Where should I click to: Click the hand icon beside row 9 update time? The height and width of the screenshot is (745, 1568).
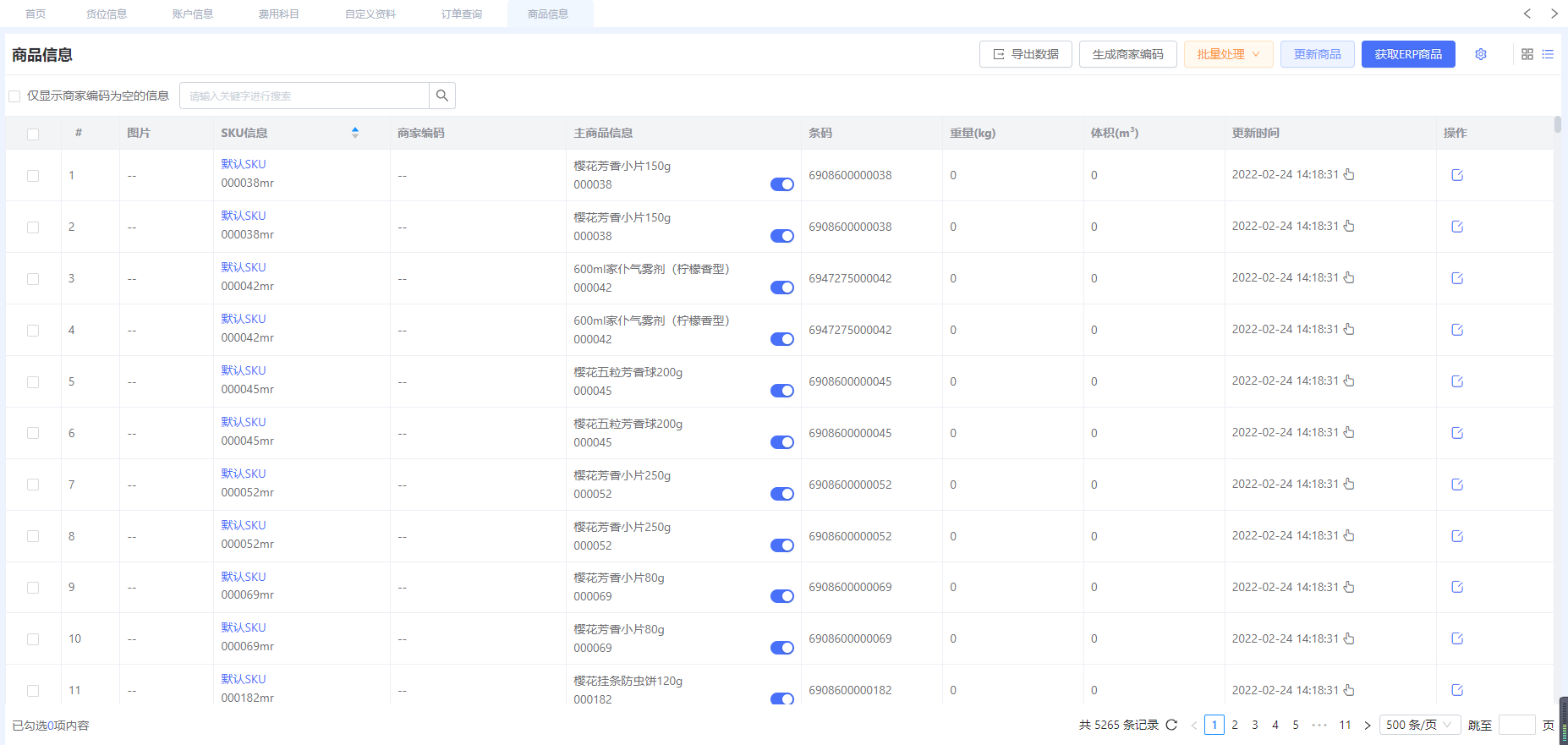[1349, 587]
